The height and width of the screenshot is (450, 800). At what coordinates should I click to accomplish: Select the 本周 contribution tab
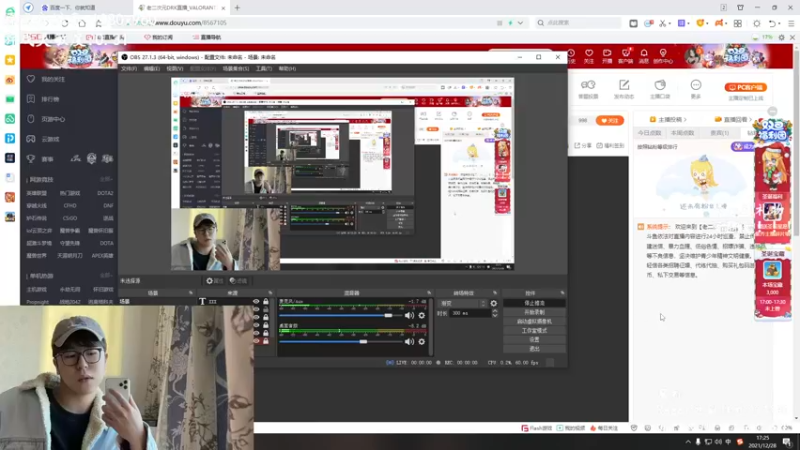pos(683,133)
